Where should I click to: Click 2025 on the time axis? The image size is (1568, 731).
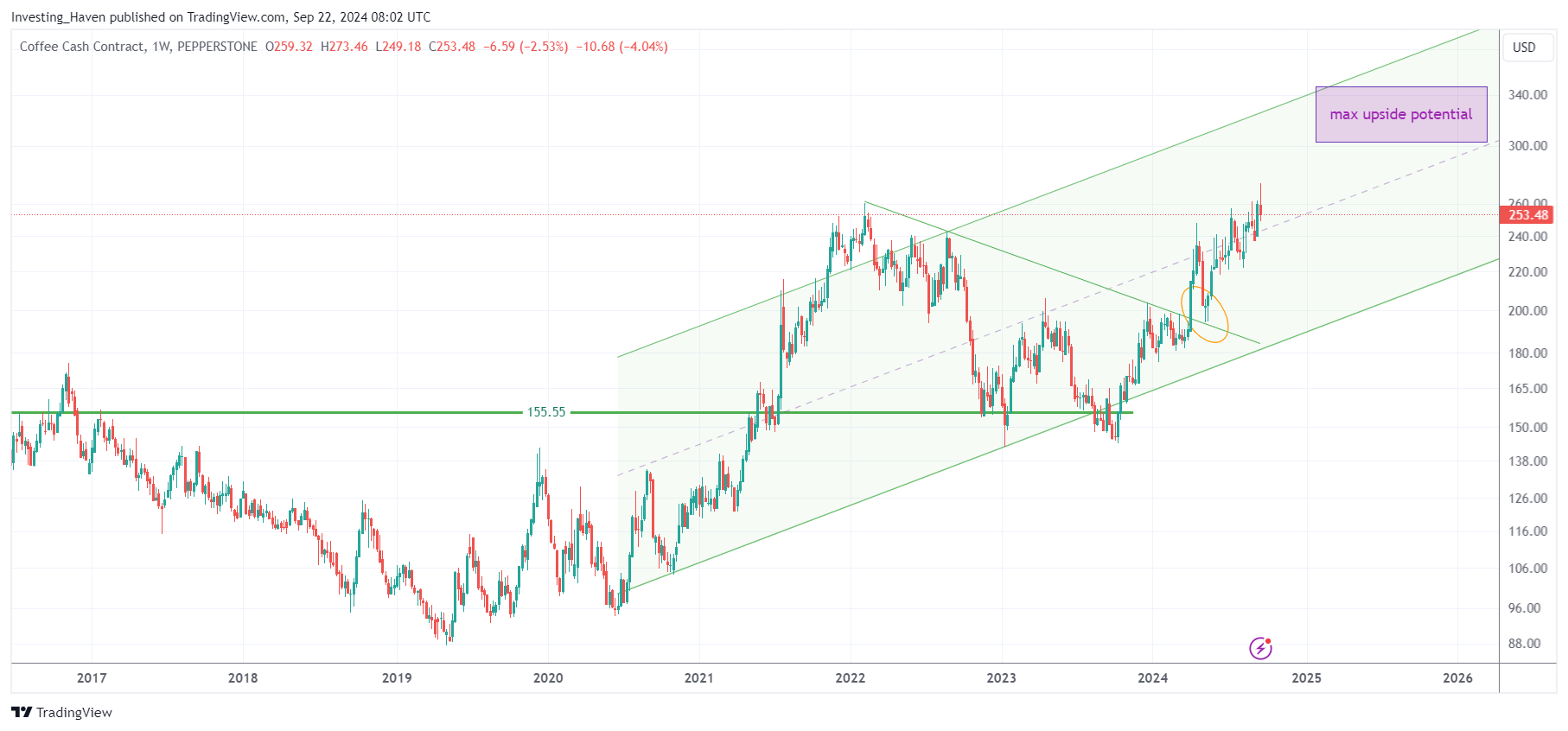[1306, 677]
